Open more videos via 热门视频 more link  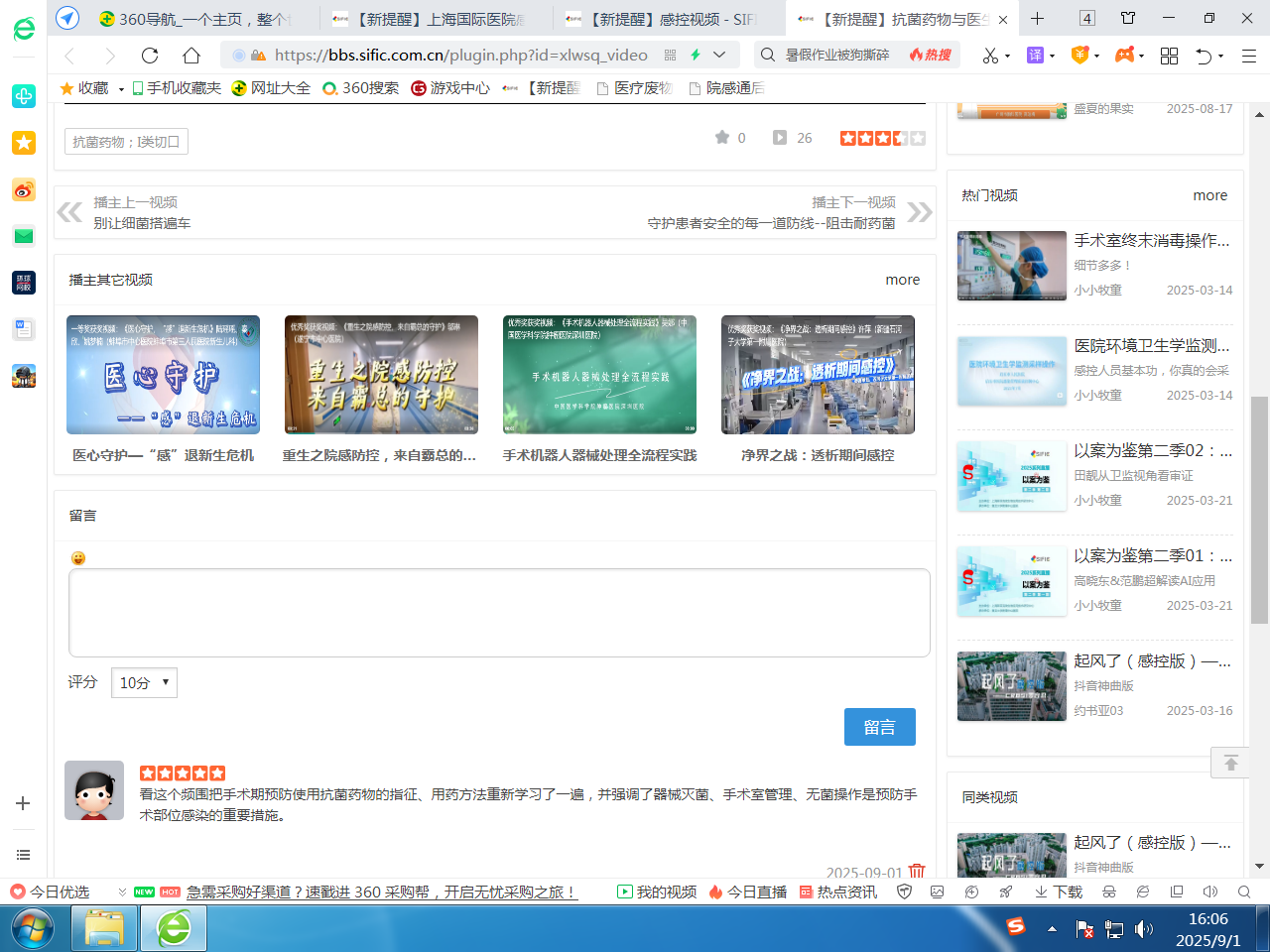pos(1209,195)
